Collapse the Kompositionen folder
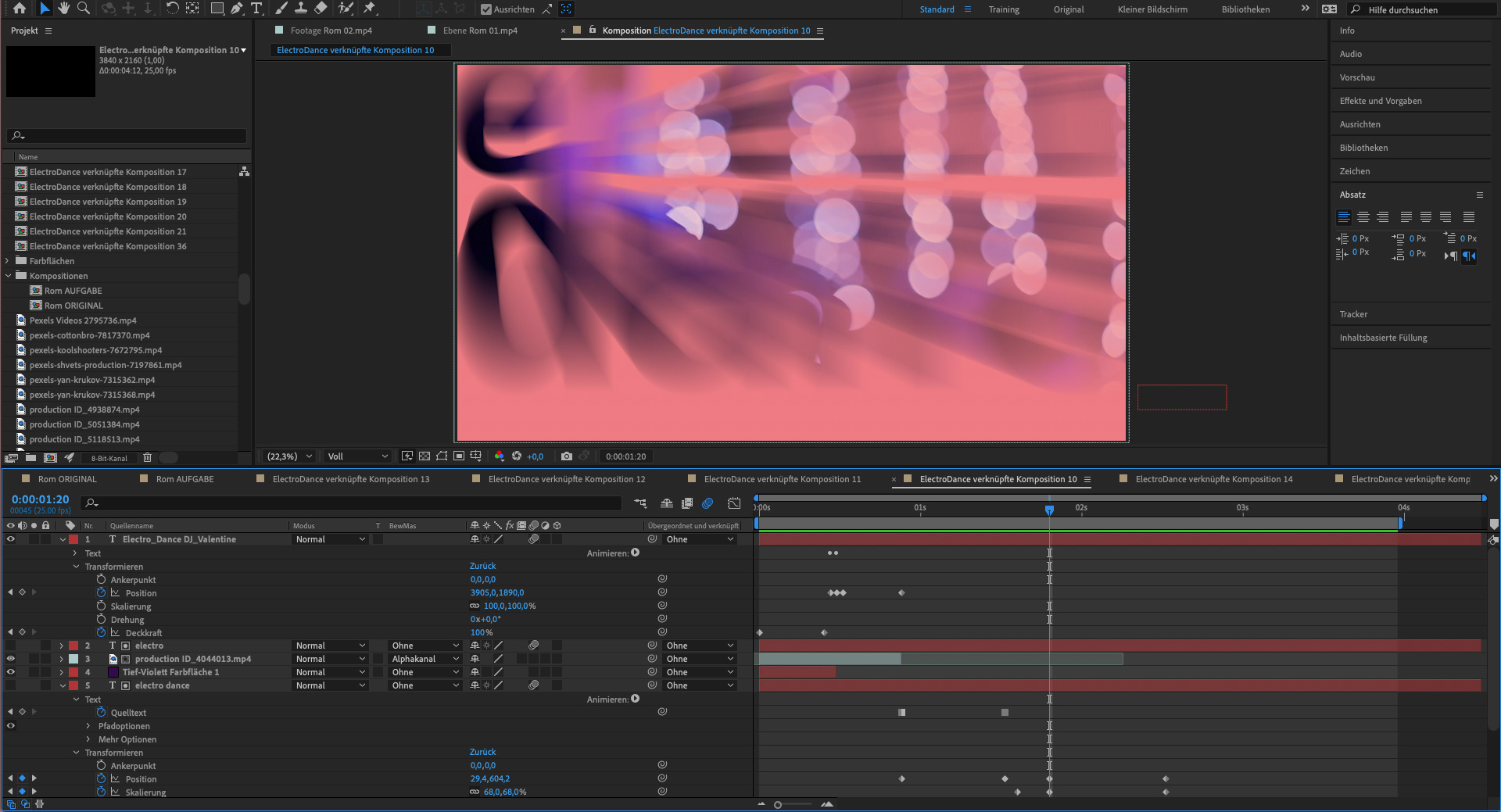 pyautogui.click(x=8, y=276)
